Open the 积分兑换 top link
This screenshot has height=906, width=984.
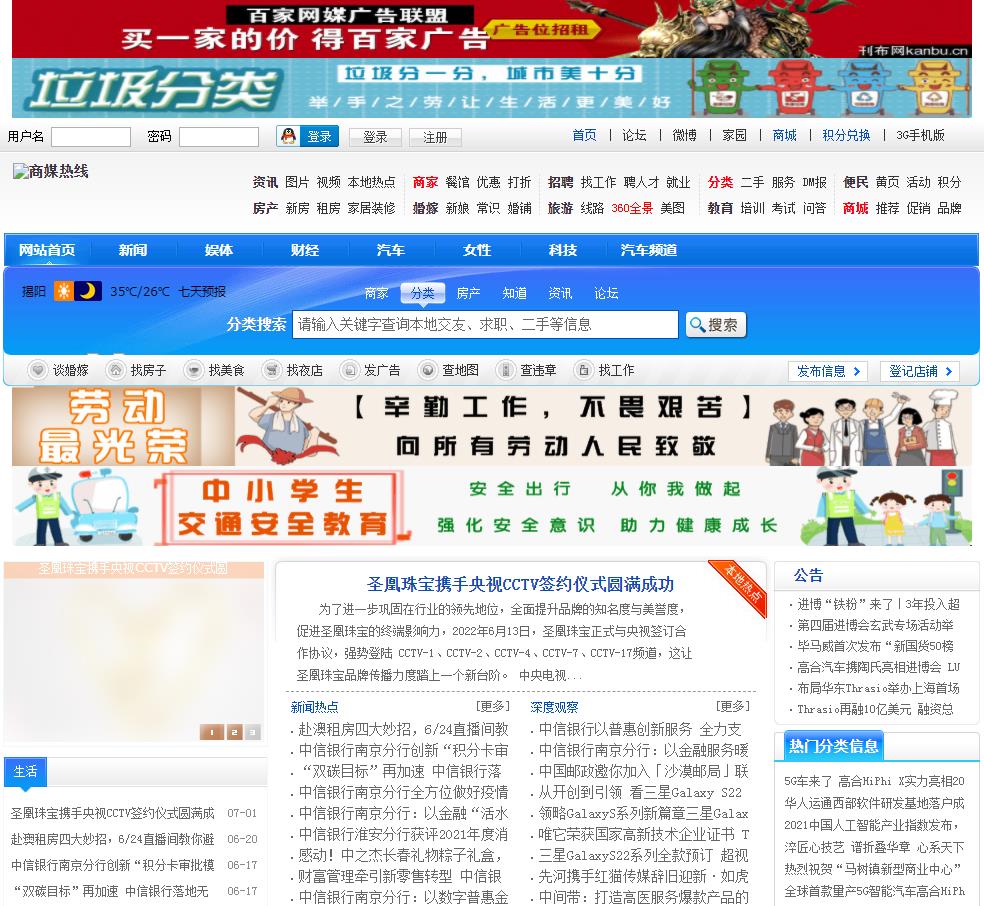pos(847,135)
